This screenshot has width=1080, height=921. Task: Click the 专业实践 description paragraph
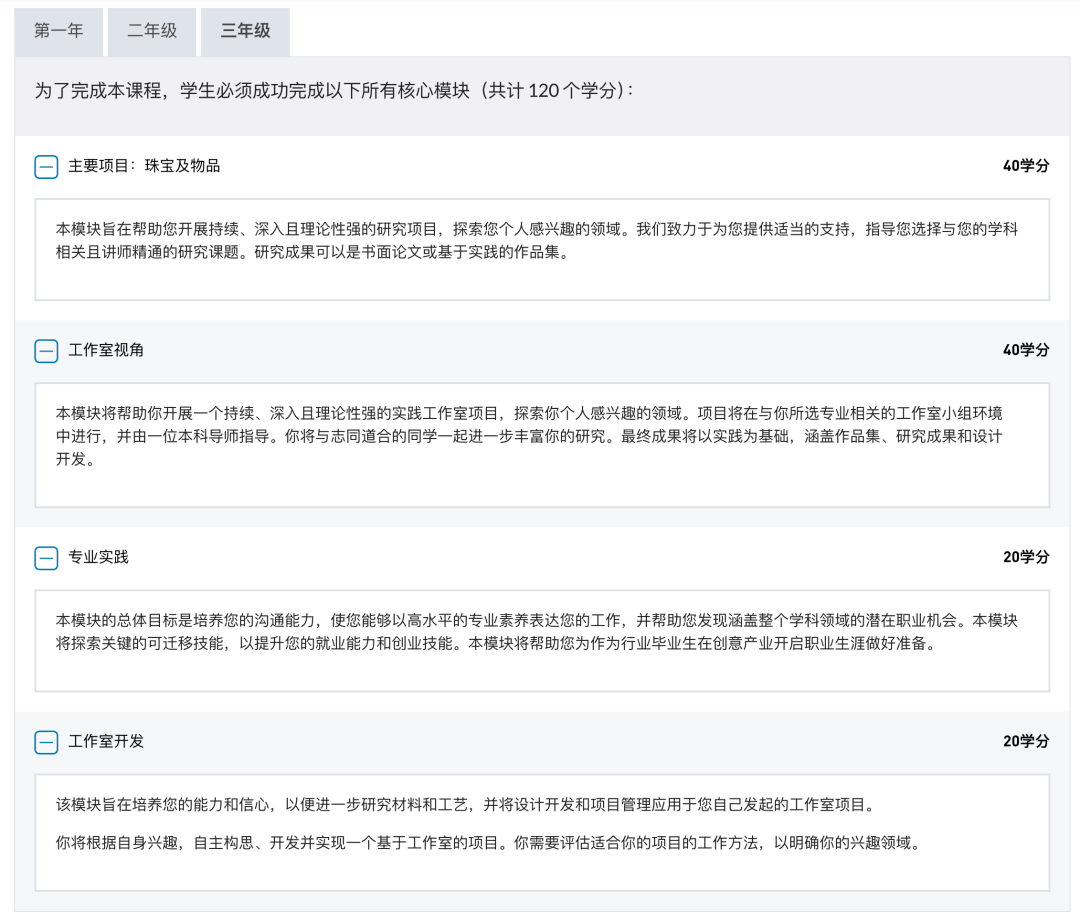541,633
